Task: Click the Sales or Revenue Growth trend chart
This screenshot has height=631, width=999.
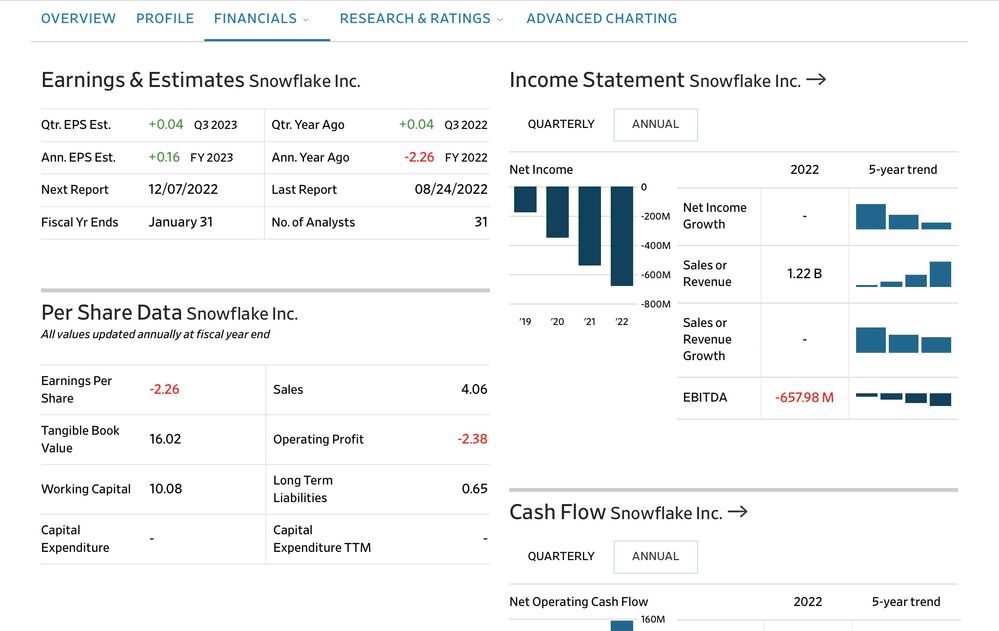Action: point(903,340)
